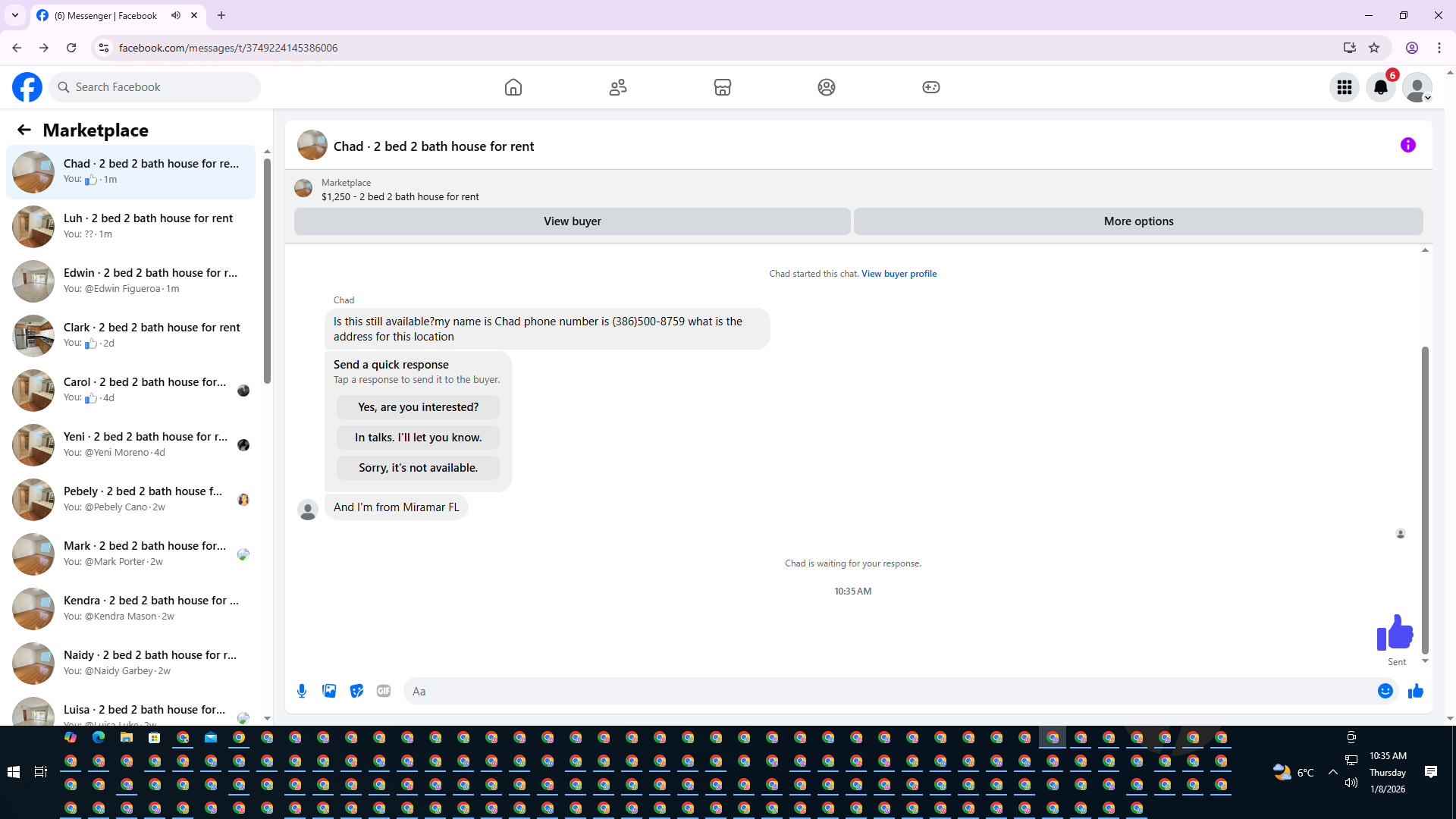This screenshot has height=819, width=1456.
Task: Open File Explorer from the taskbar
Action: coord(127,737)
